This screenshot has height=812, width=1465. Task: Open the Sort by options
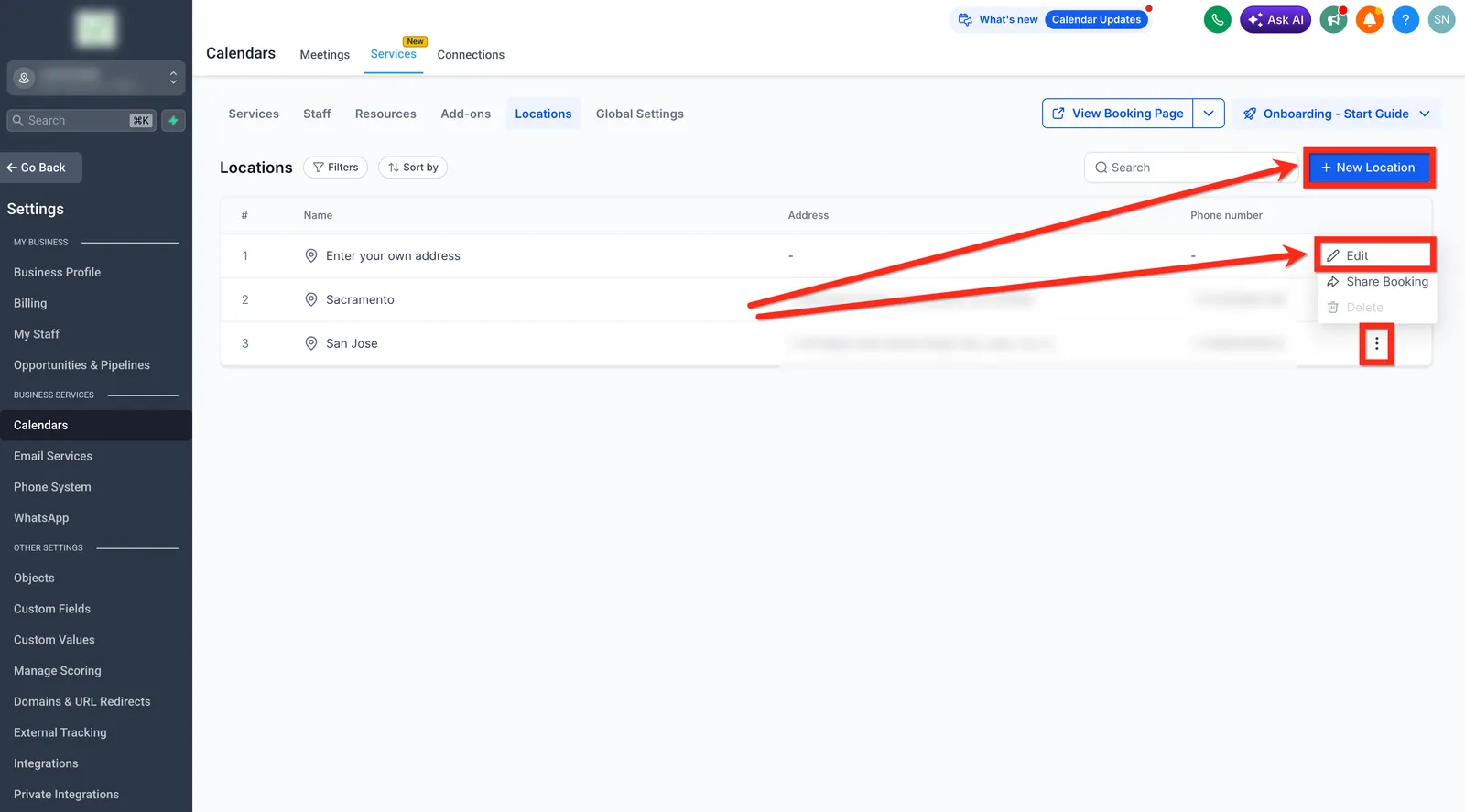pyautogui.click(x=413, y=168)
